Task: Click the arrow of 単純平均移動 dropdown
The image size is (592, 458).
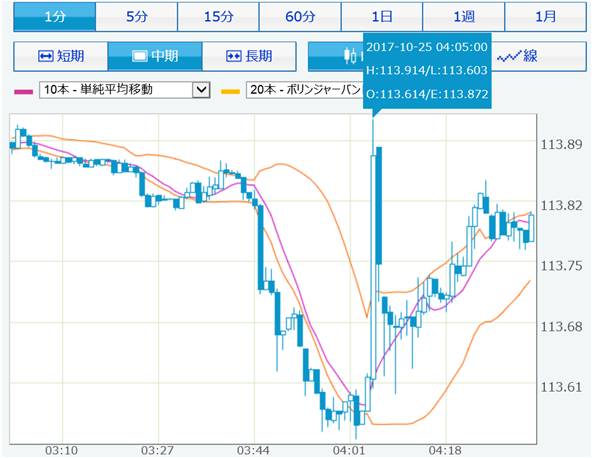Action: (201, 90)
